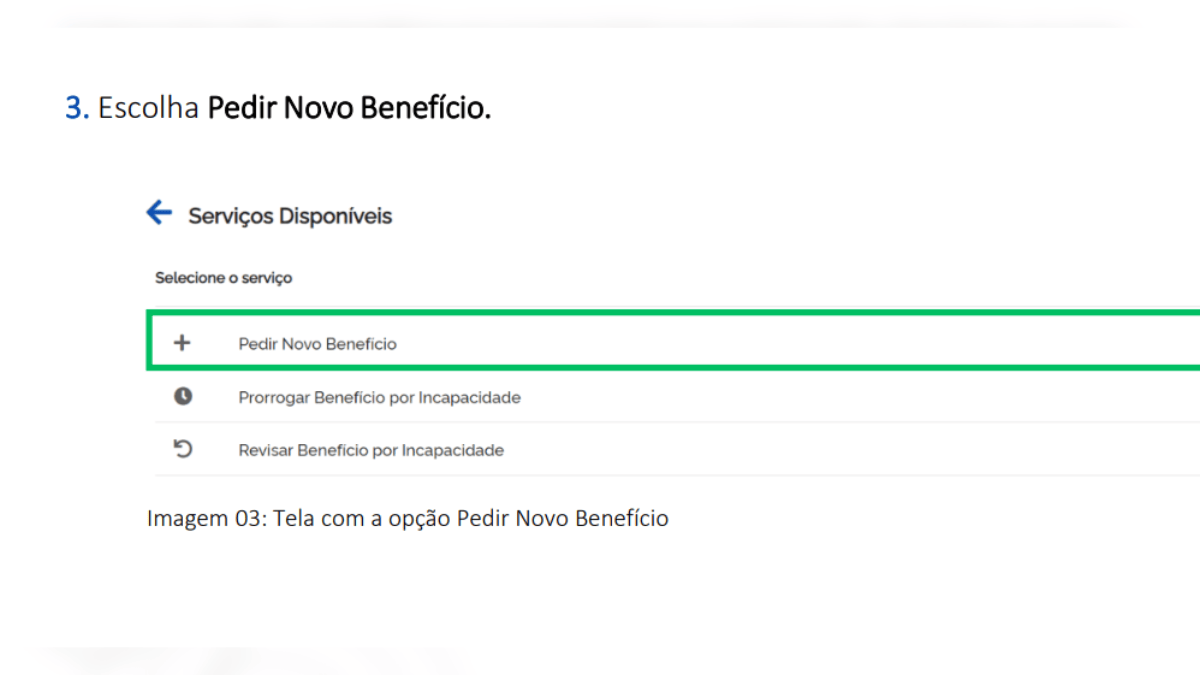Click the clock icon for Prorrogar Benefício
This screenshot has width=1200, height=675.
(x=182, y=397)
